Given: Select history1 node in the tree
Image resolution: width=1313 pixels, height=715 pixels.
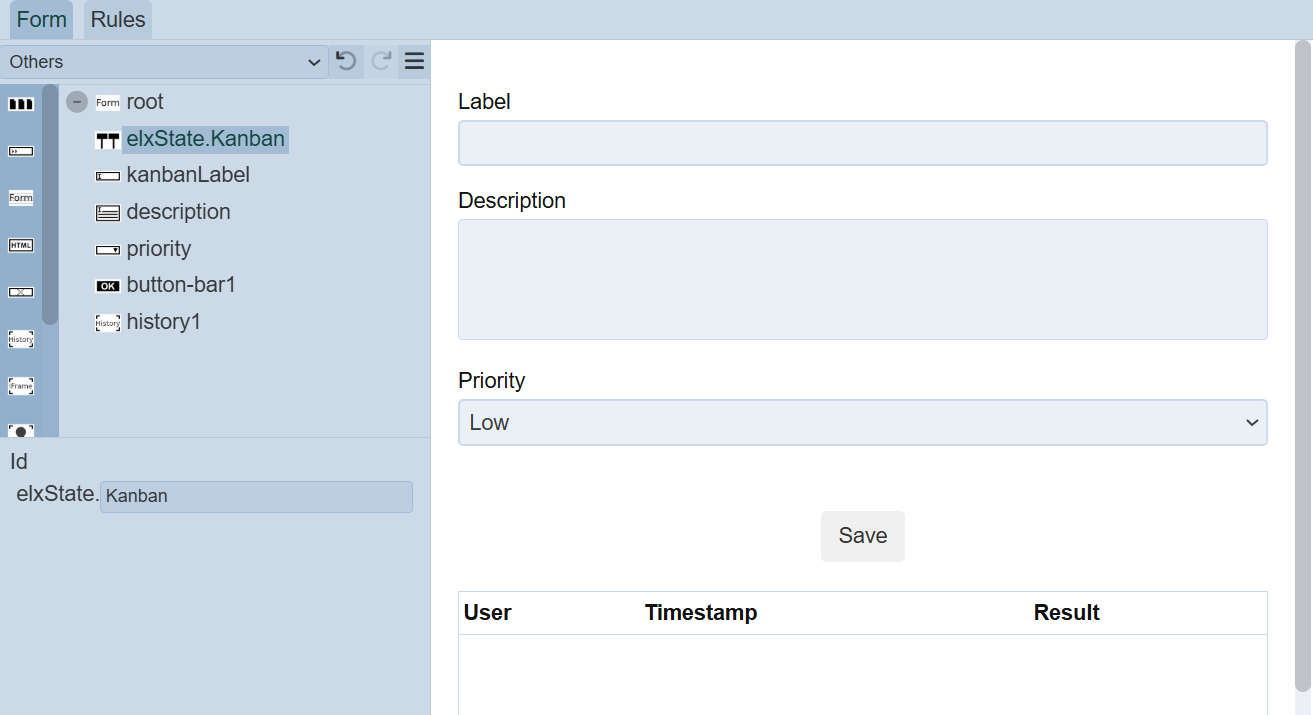Looking at the screenshot, I should pos(163,322).
